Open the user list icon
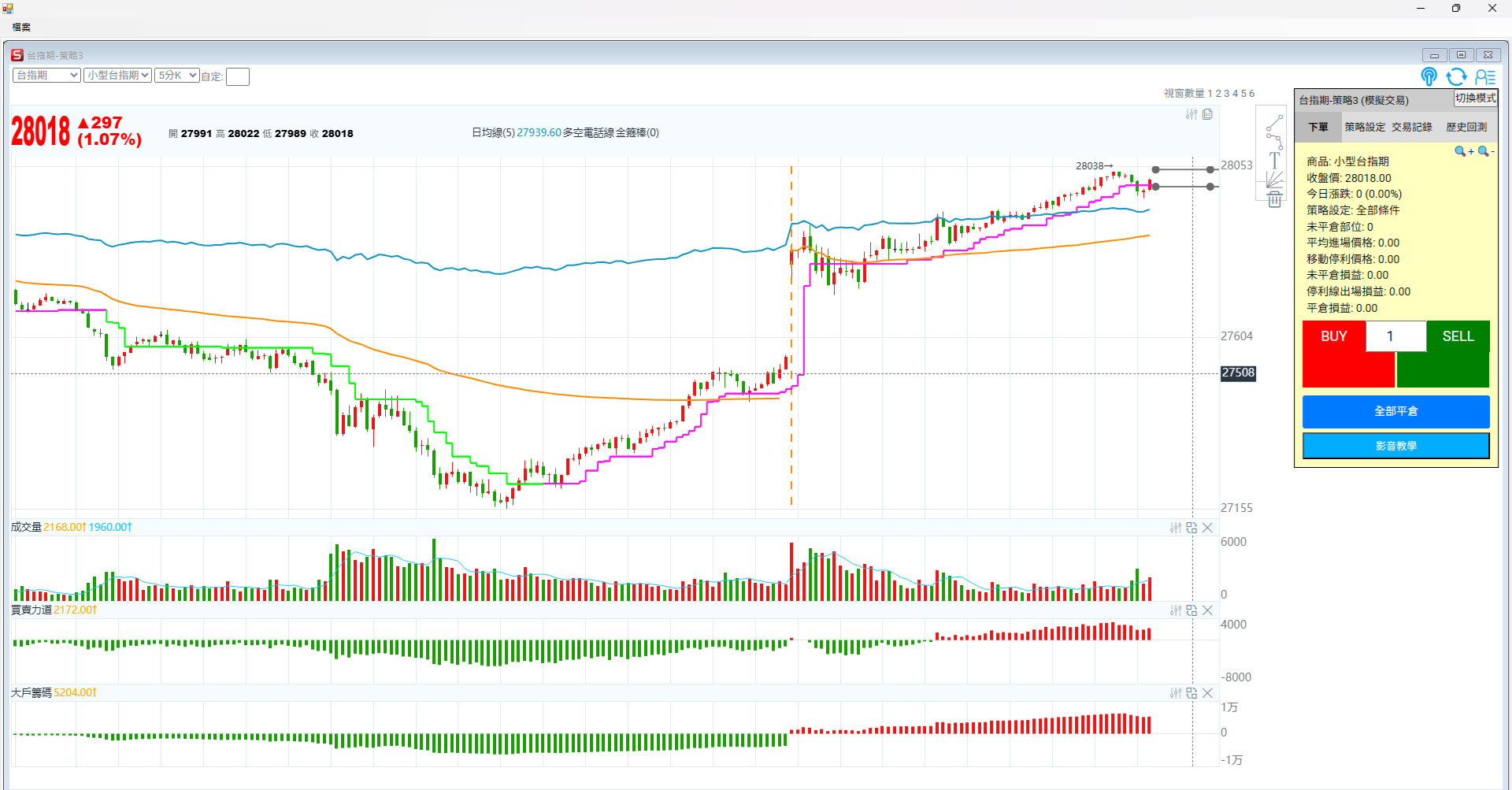This screenshot has height=790, width=1512. tap(1485, 76)
